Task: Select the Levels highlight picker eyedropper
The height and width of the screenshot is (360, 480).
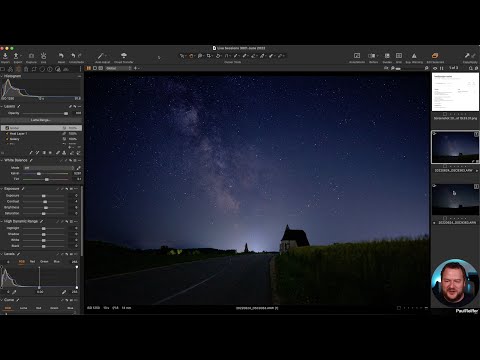Action: [x=64, y=292]
